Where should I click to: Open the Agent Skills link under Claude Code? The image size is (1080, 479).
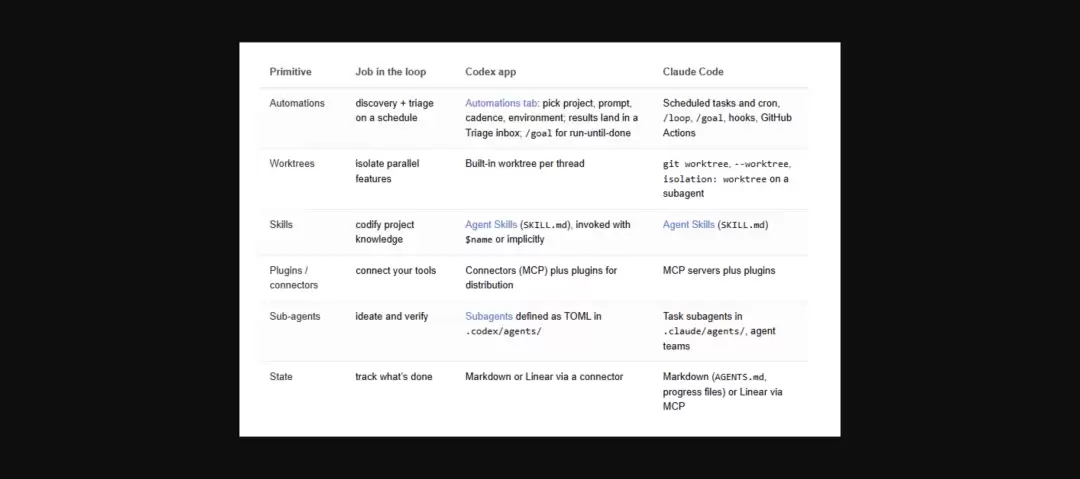coord(689,225)
